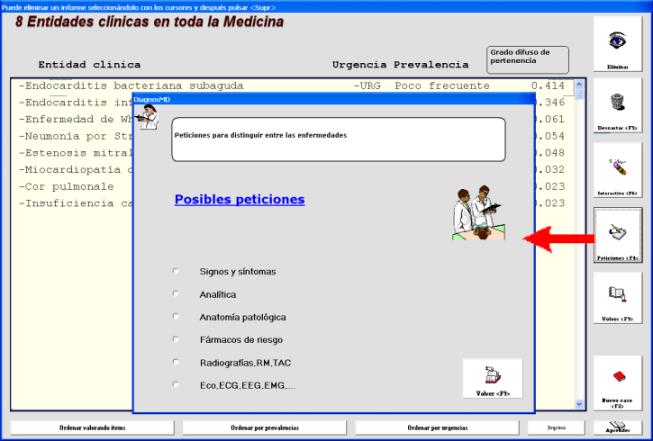Viewport: 653px width, 441px height.
Task: Click Ordenar valorando ítems button
Action: 92,428
